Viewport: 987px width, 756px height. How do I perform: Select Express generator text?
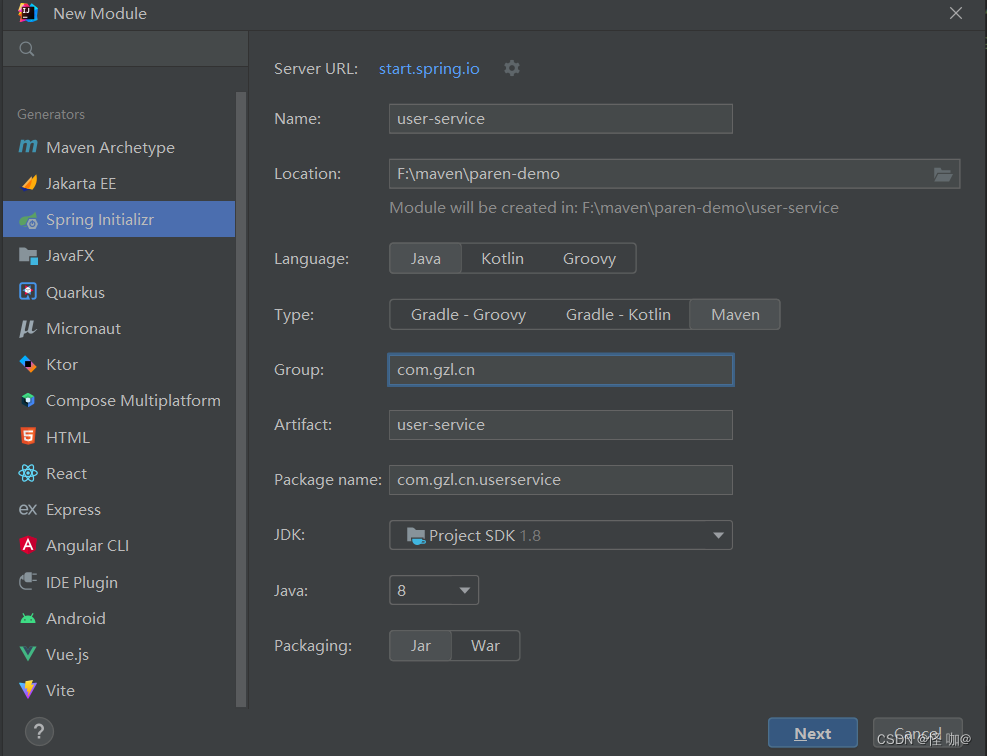[73, 509]
